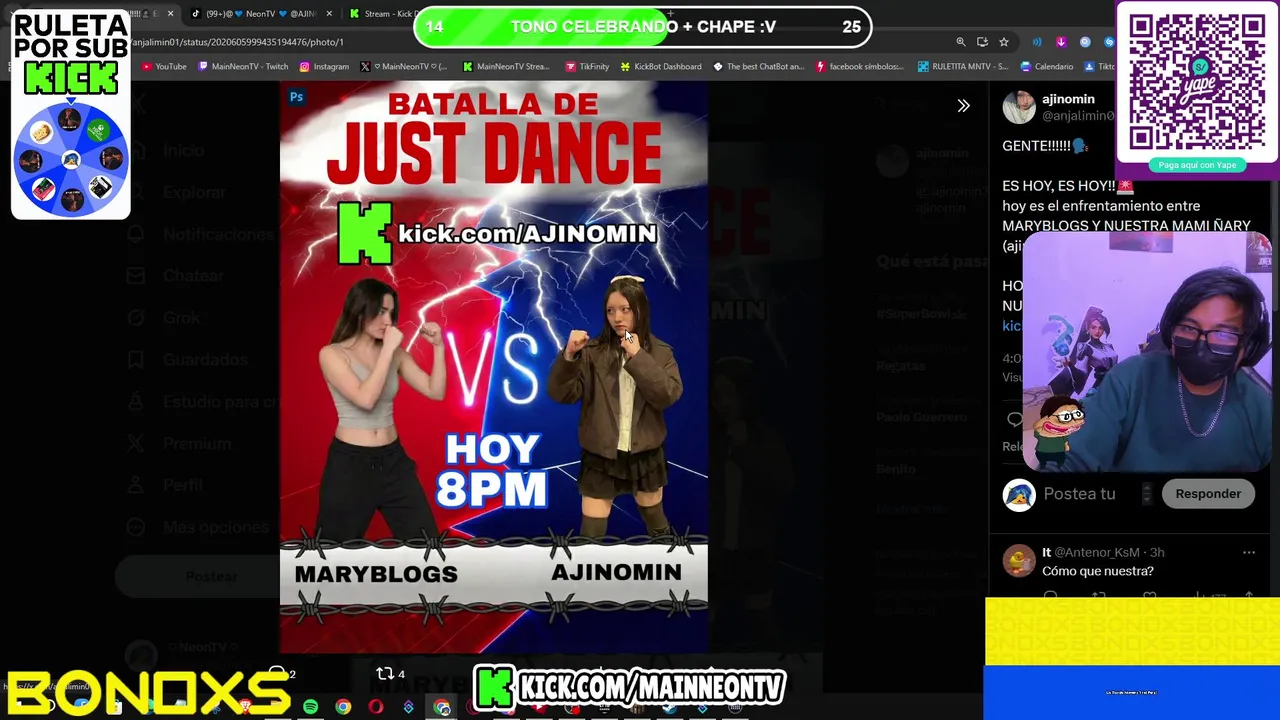Screen dimensions: 1280x720
Task: Open more options on Antenor_KsM reply
Action: tap(1248, 552)
